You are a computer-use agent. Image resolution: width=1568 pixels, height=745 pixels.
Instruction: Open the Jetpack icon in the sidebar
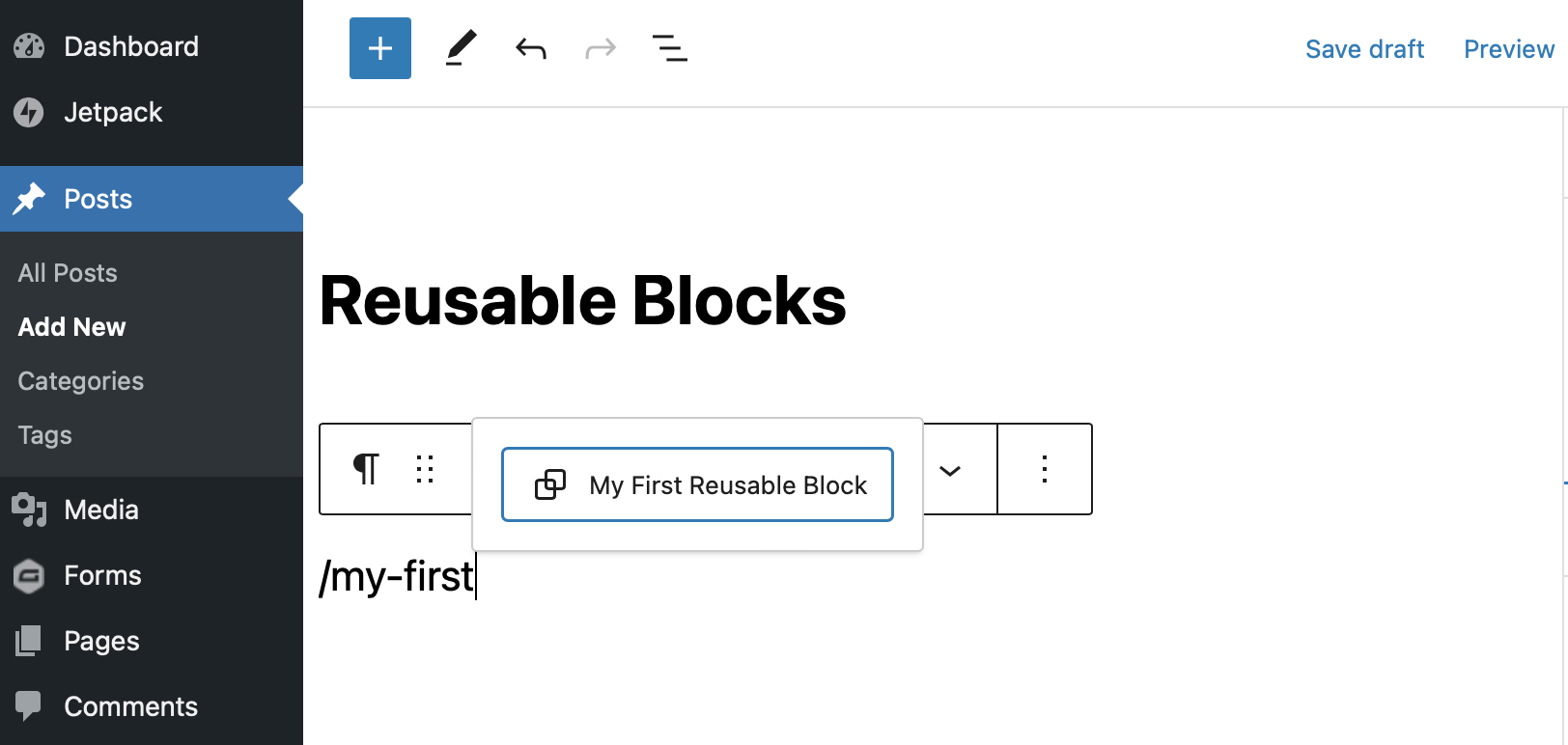(x=113, y=112)
